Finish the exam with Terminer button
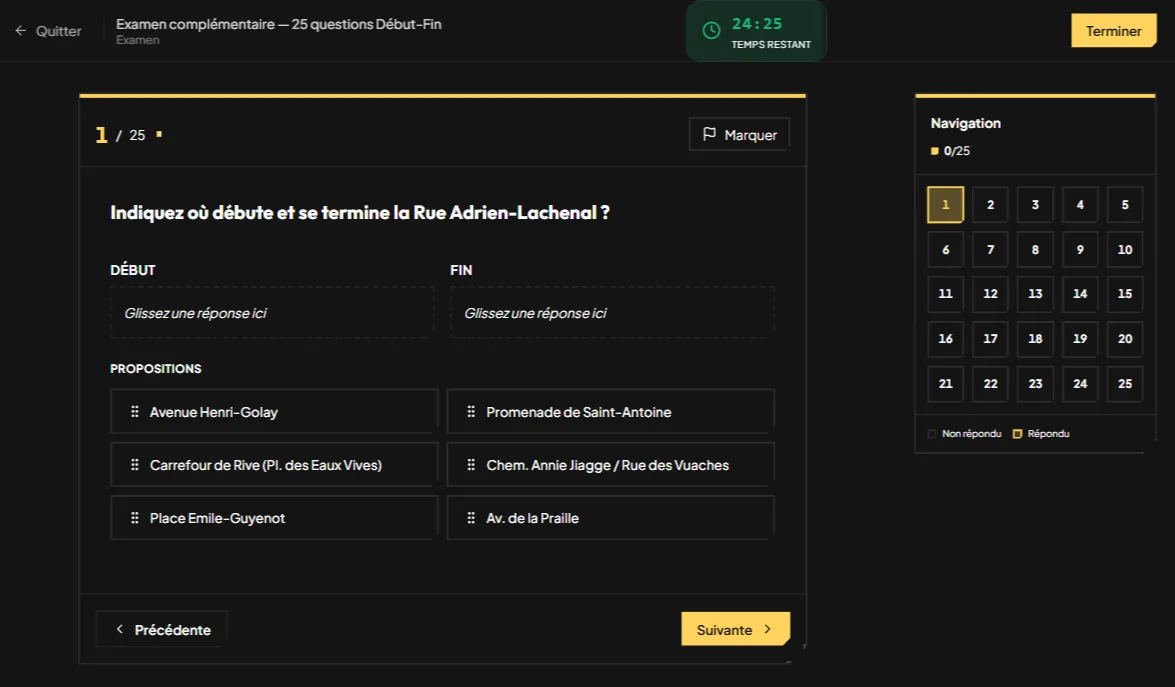 1114,31
